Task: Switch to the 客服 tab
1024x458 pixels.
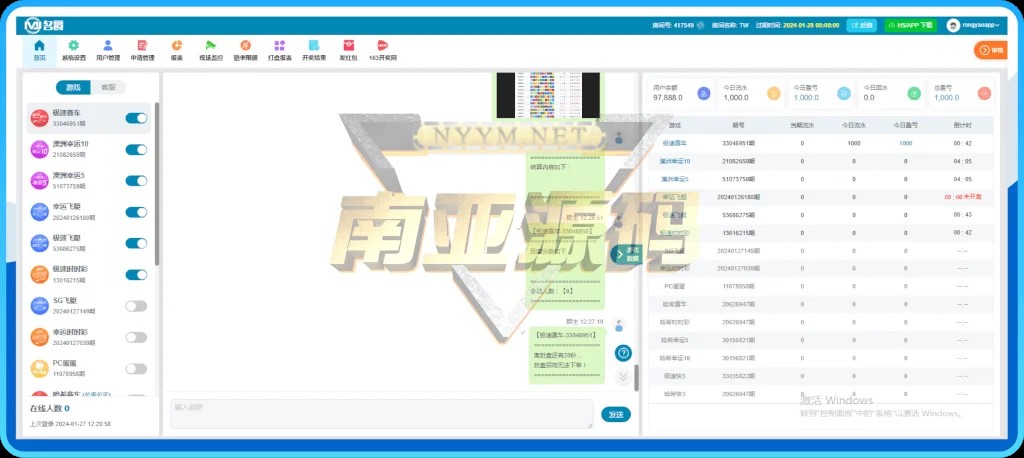Action: [107, 88]
